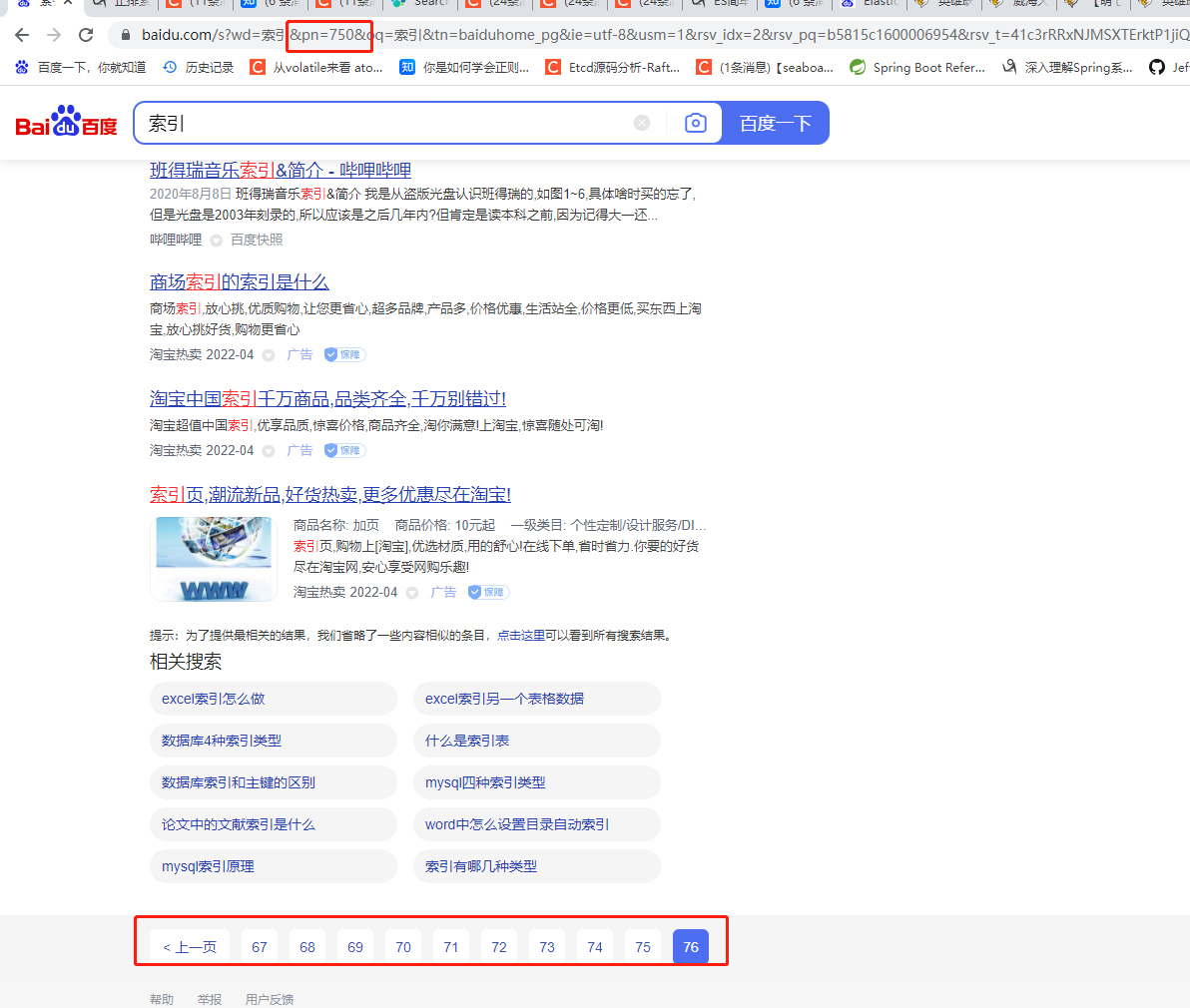Screen dimensions: 1190x1008
Task: Reload the page with the refresh icon
Action: 86,35
